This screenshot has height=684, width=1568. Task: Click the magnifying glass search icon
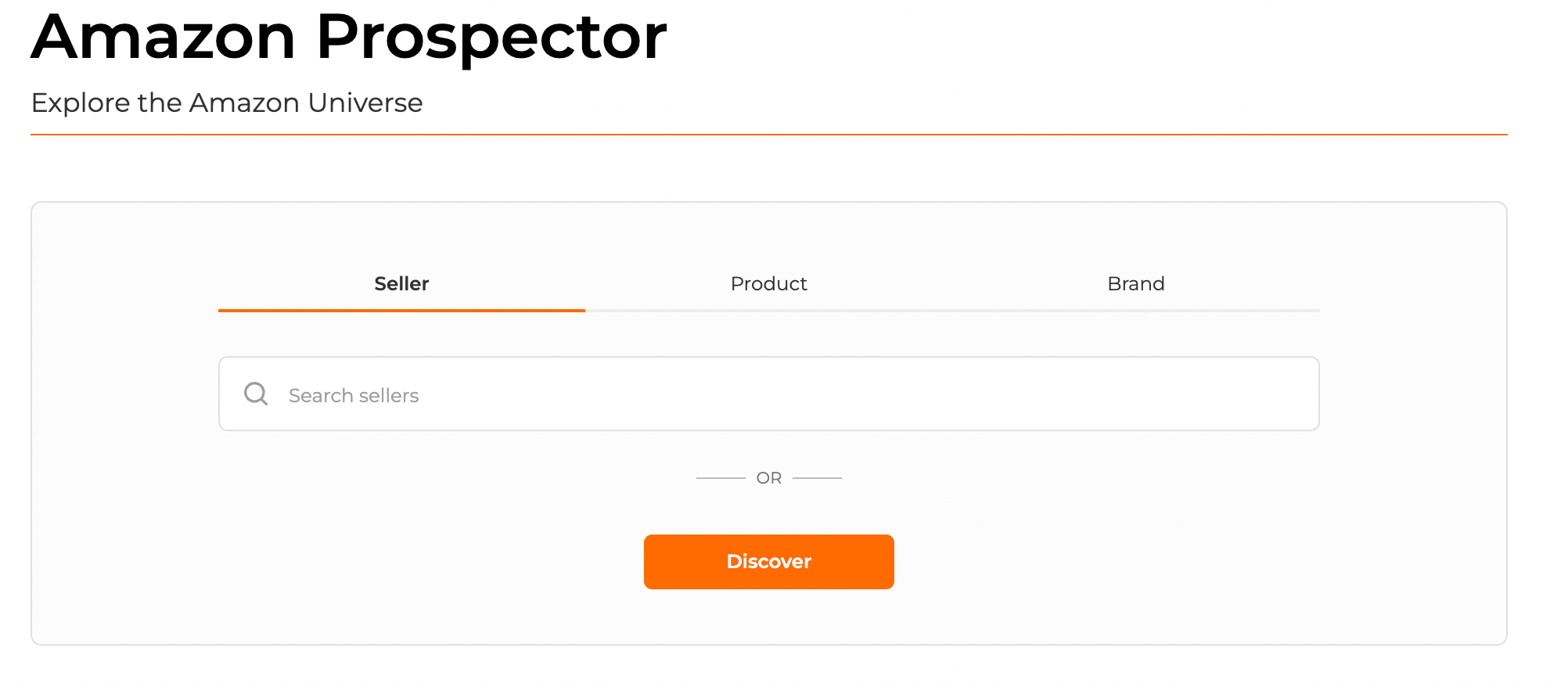click(x=256, y=394)
